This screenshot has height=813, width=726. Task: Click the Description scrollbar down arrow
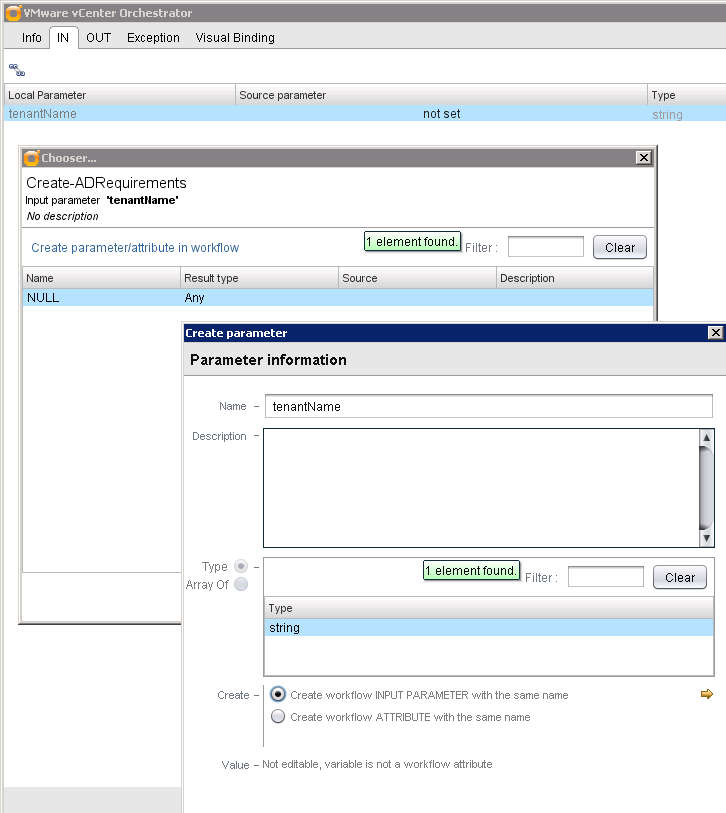(x=706, y=538)
